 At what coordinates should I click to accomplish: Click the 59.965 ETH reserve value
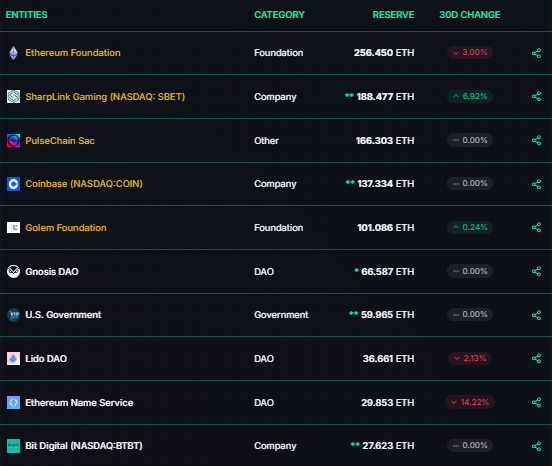(x=388, y=315)
